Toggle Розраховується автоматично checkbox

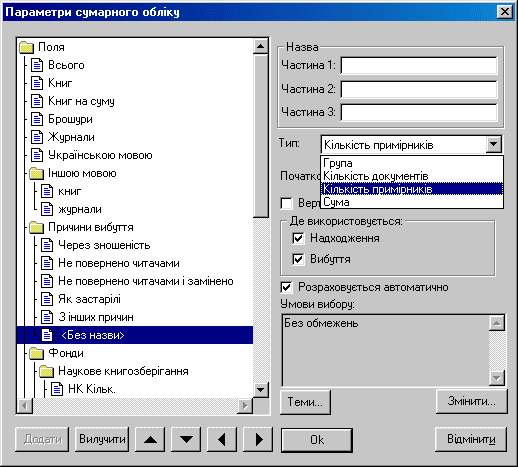[x=287, y=287]
